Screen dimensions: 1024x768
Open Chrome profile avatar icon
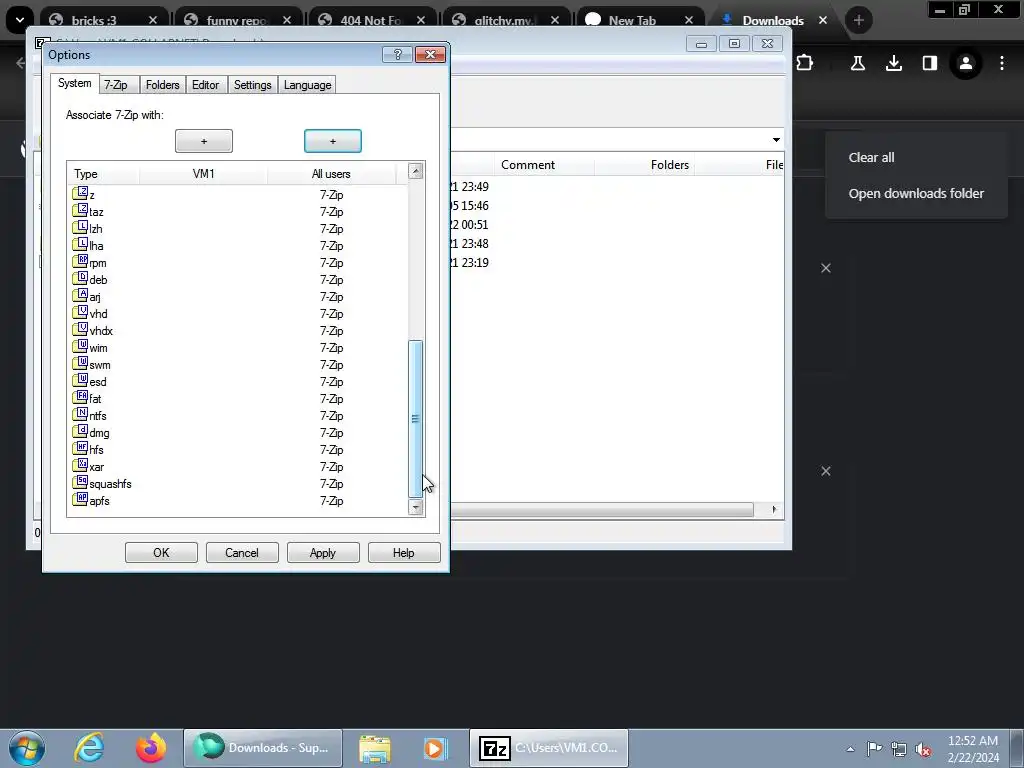[965, 63]
